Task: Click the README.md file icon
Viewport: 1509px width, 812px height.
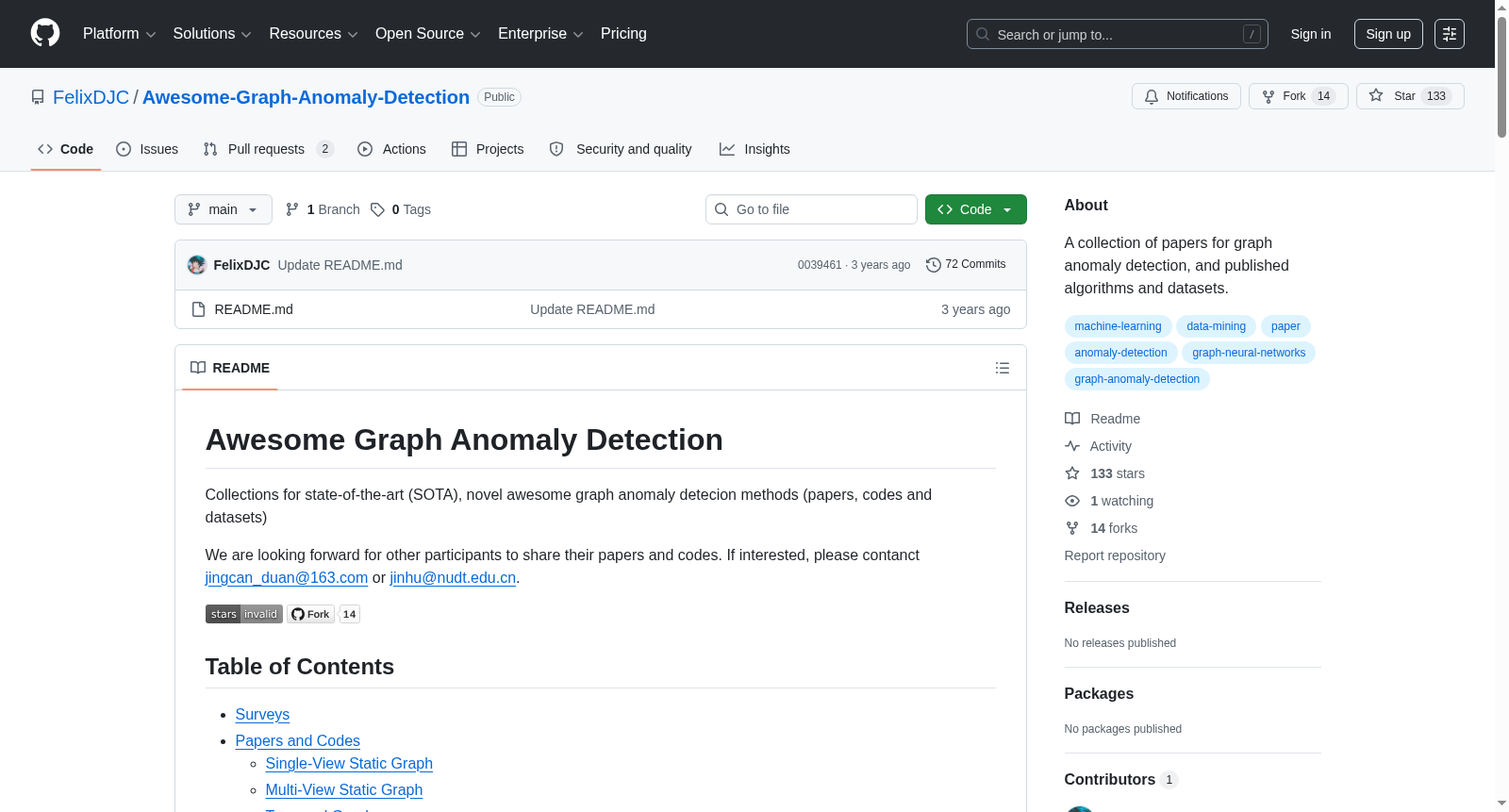Action: (198, 309)
